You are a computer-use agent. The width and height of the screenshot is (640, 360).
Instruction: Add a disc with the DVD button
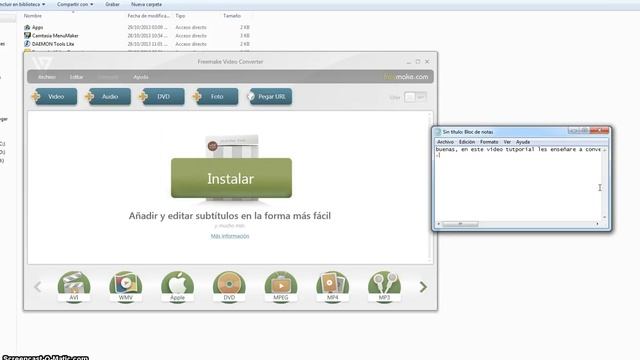162,97
